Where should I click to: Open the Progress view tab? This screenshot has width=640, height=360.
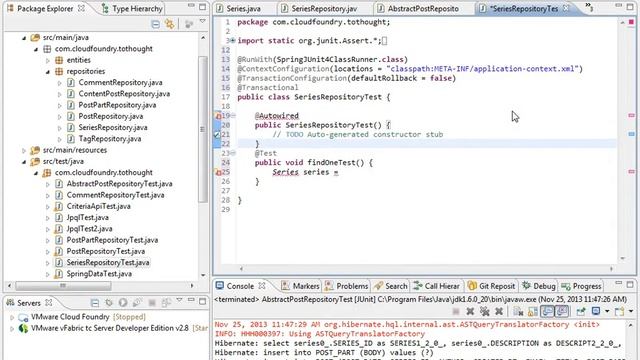point(581,286)
